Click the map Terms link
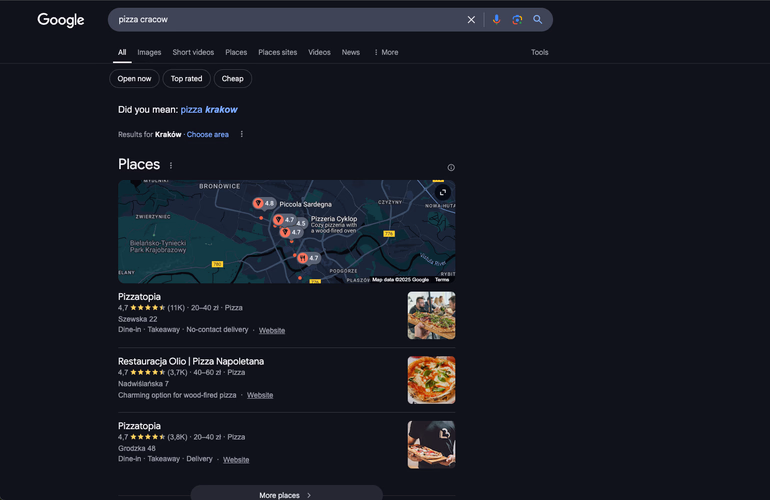This screenshot has width=770, height=500. click(x=442, y=279)
